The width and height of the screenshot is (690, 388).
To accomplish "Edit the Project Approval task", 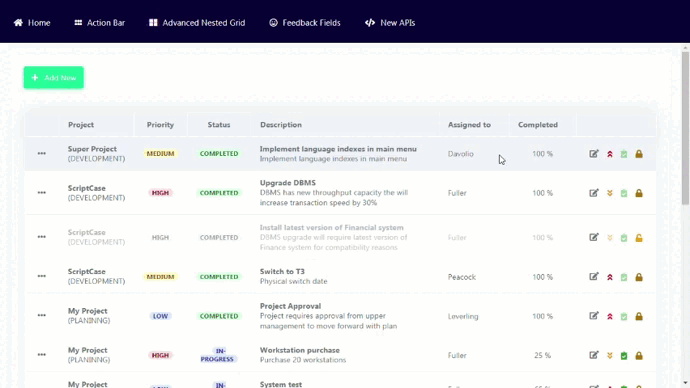I will pyautogui.click(x=594, y=315).
